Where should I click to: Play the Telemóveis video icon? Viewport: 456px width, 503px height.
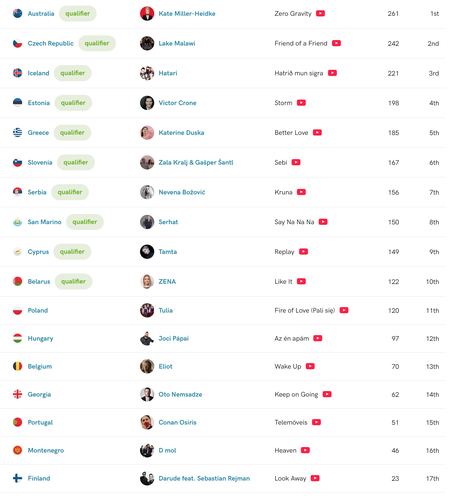click(x=316, y=422)
